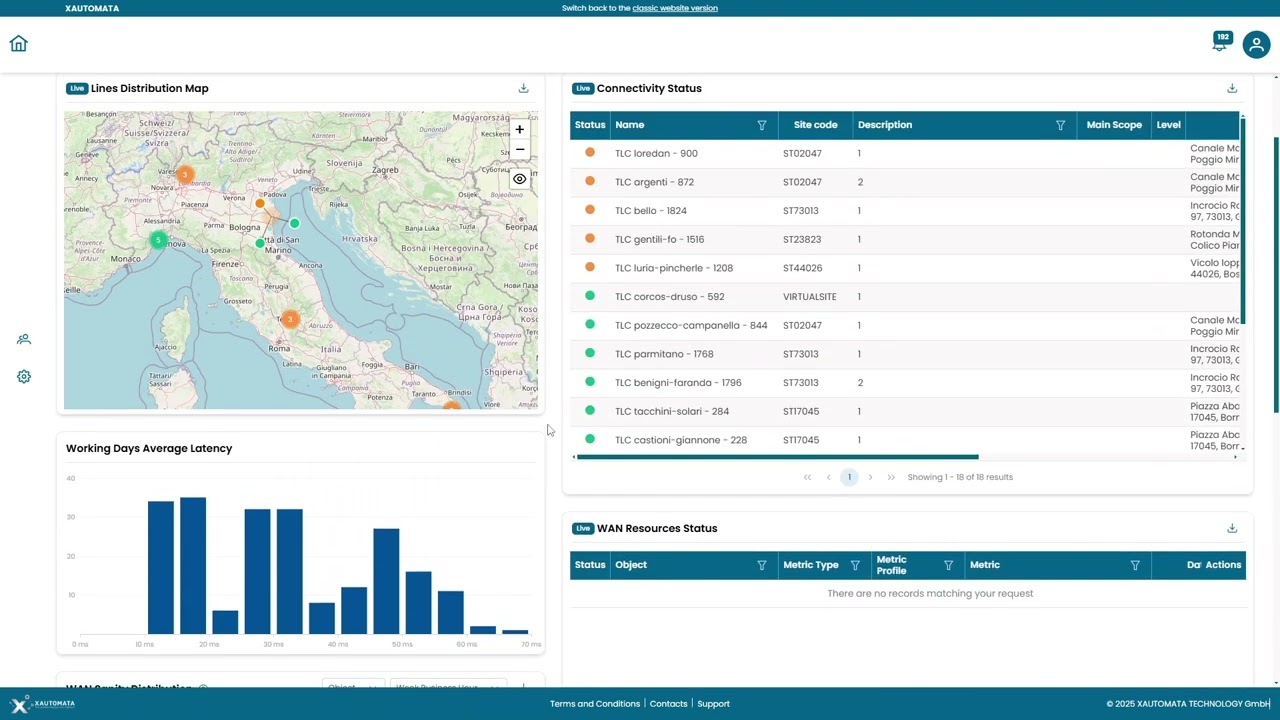Click the orange marker near Padova

tap(260, 203)
